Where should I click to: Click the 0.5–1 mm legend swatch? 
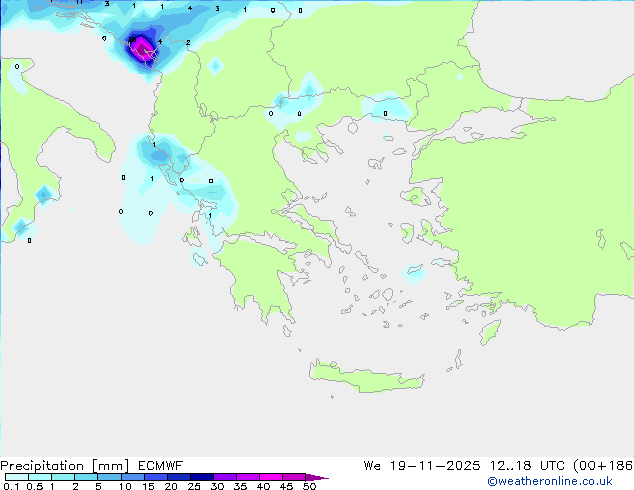coord(40,477)
